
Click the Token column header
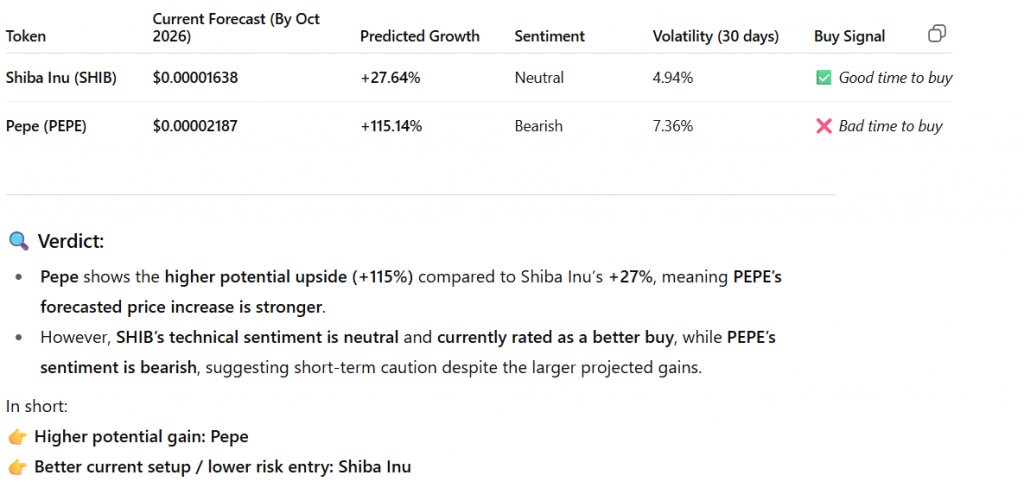click(26, 36)
